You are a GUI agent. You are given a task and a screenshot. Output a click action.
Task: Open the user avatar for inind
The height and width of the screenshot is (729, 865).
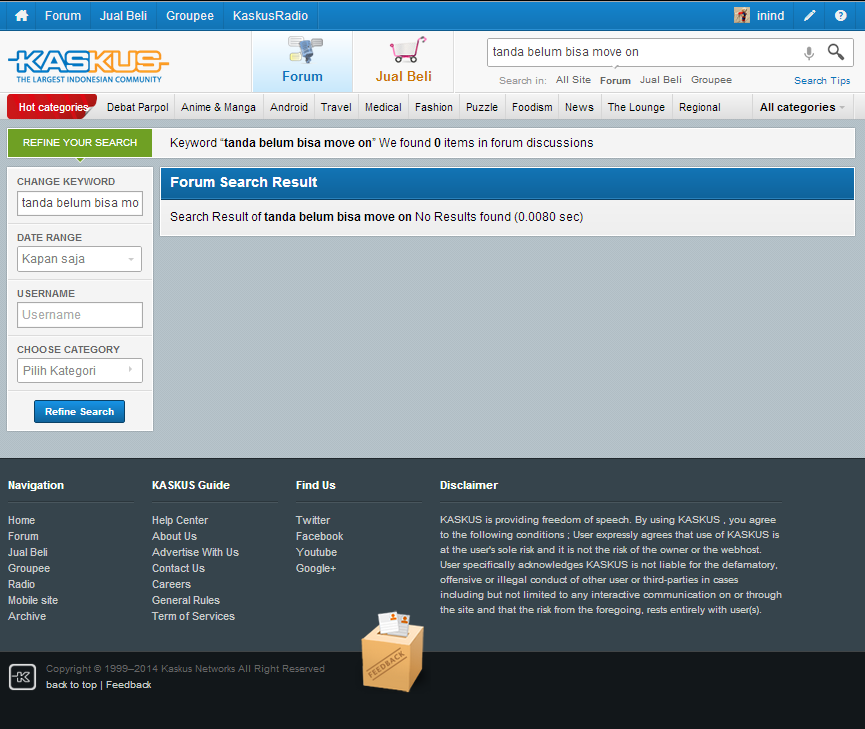point(741,15)
